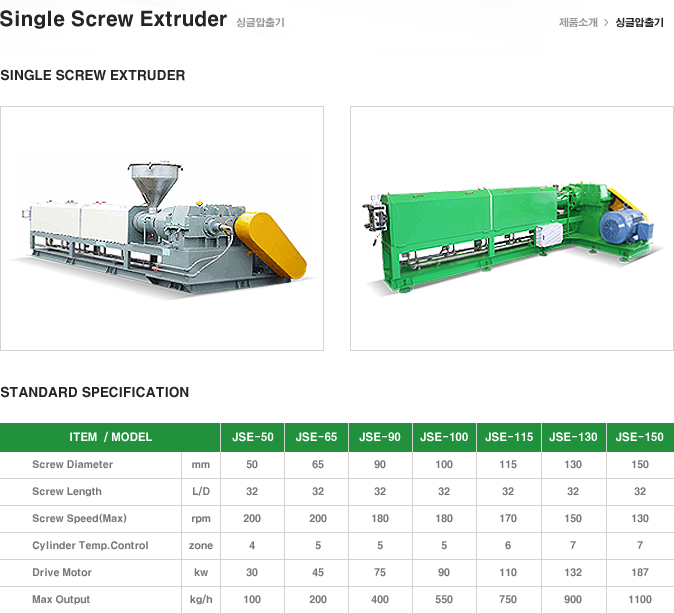This screenshot has height=614, width=674.
Task: Click the JSE-50 column header
Action: click(x=252, y=437)
